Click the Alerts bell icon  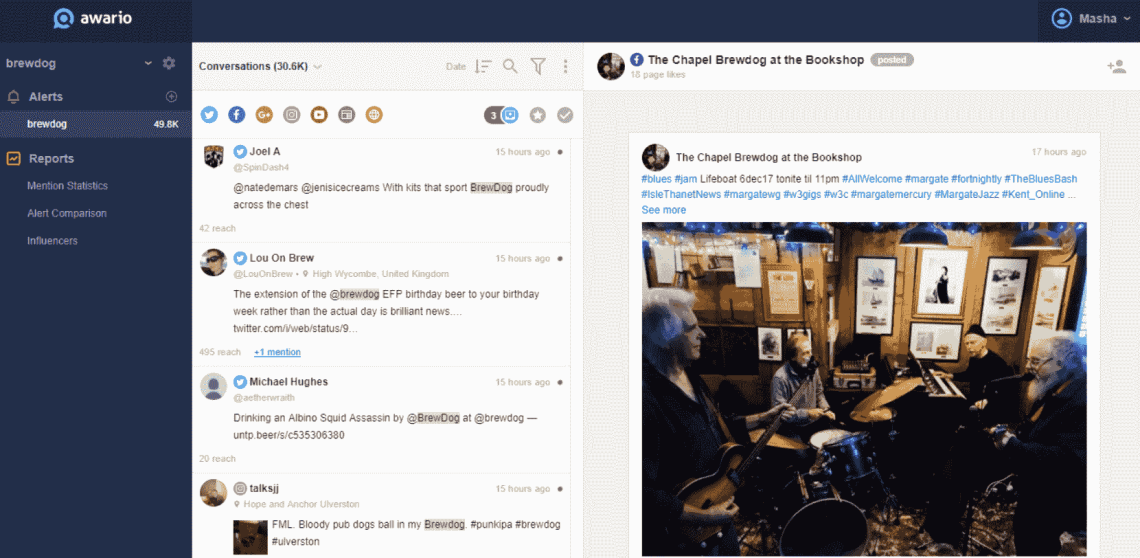tap(13, 97)
